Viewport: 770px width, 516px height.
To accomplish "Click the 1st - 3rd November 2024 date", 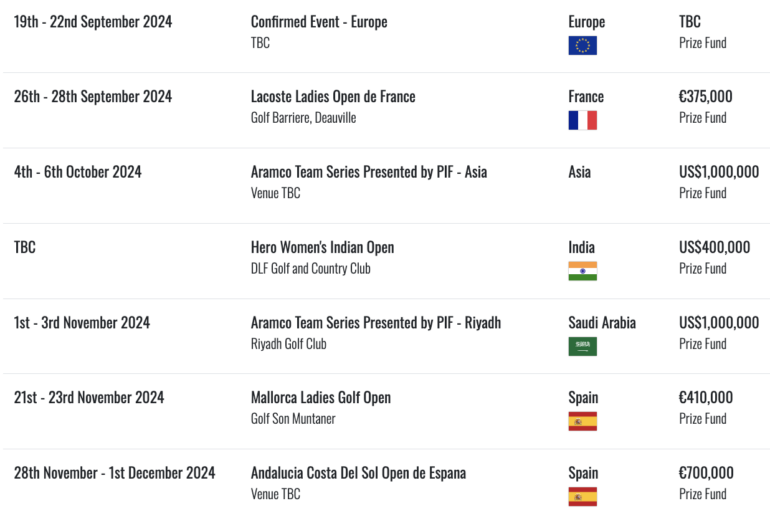I will pos(82,323).
